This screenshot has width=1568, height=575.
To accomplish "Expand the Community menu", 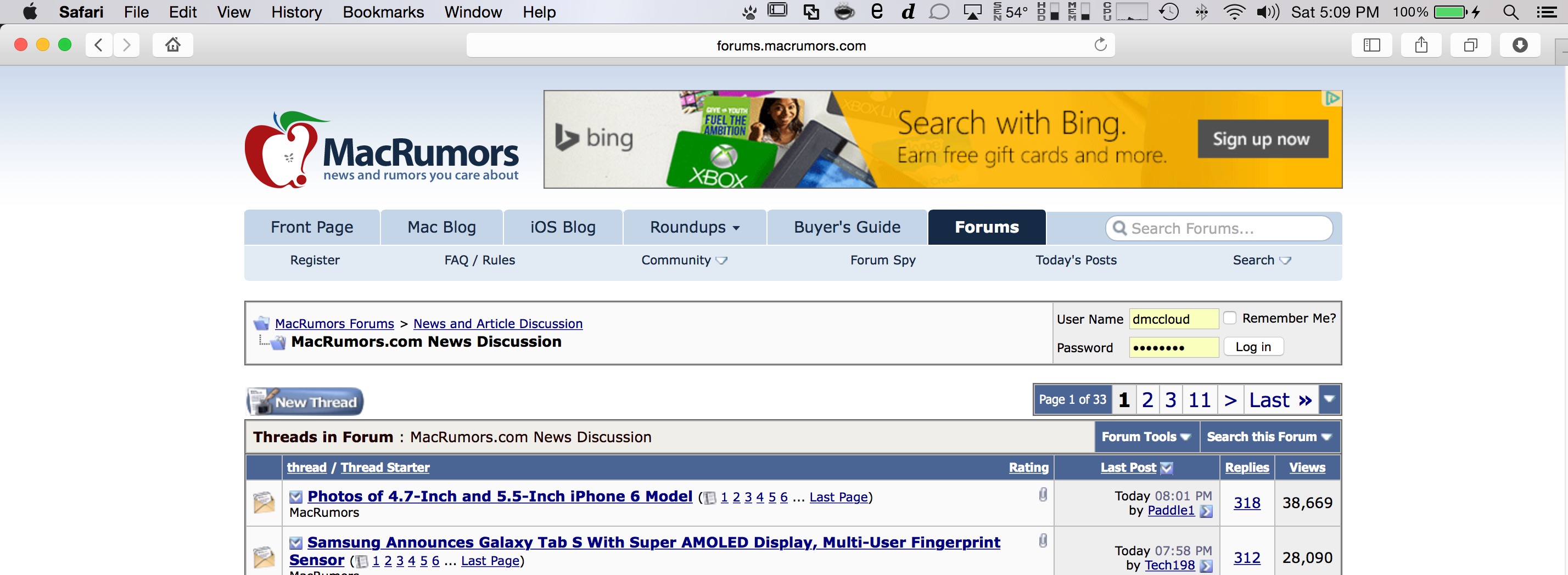I will point(684,261).
